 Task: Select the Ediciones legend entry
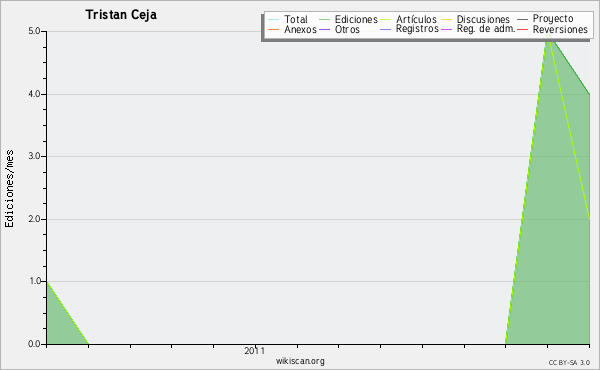[x=356, y=19]
